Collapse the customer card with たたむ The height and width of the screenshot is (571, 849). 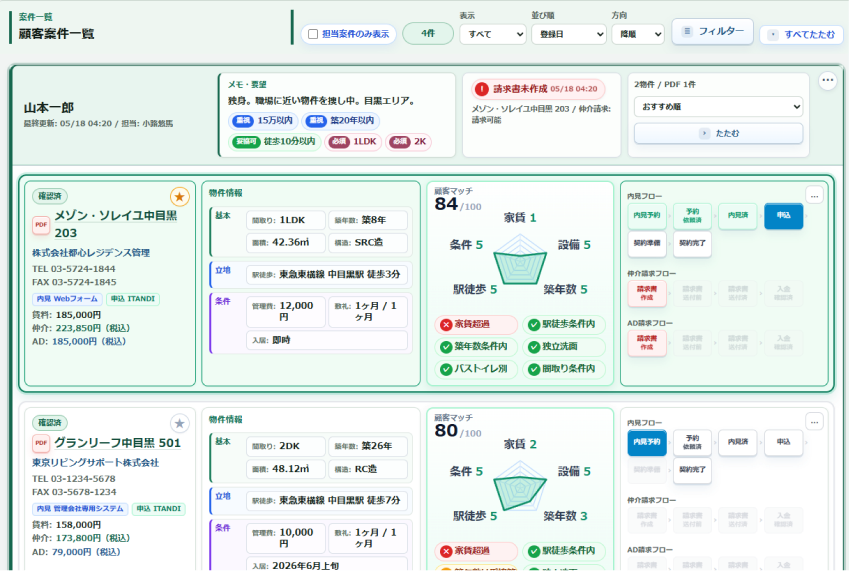point(719,133)
